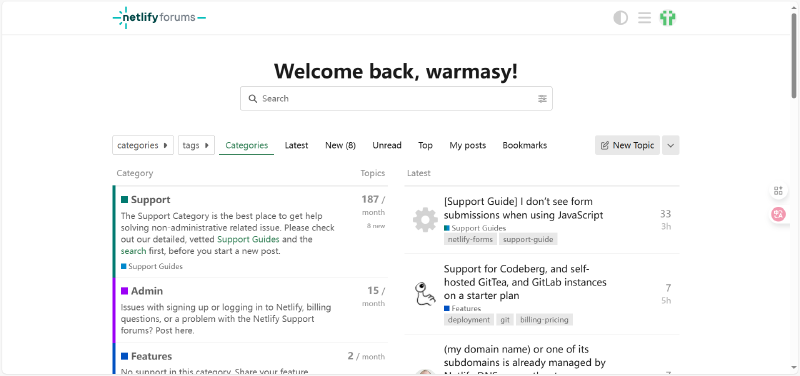Viewport: 800px width, 376px height.
Task: Click the pink translate floating icon
Action: point(778,214)
